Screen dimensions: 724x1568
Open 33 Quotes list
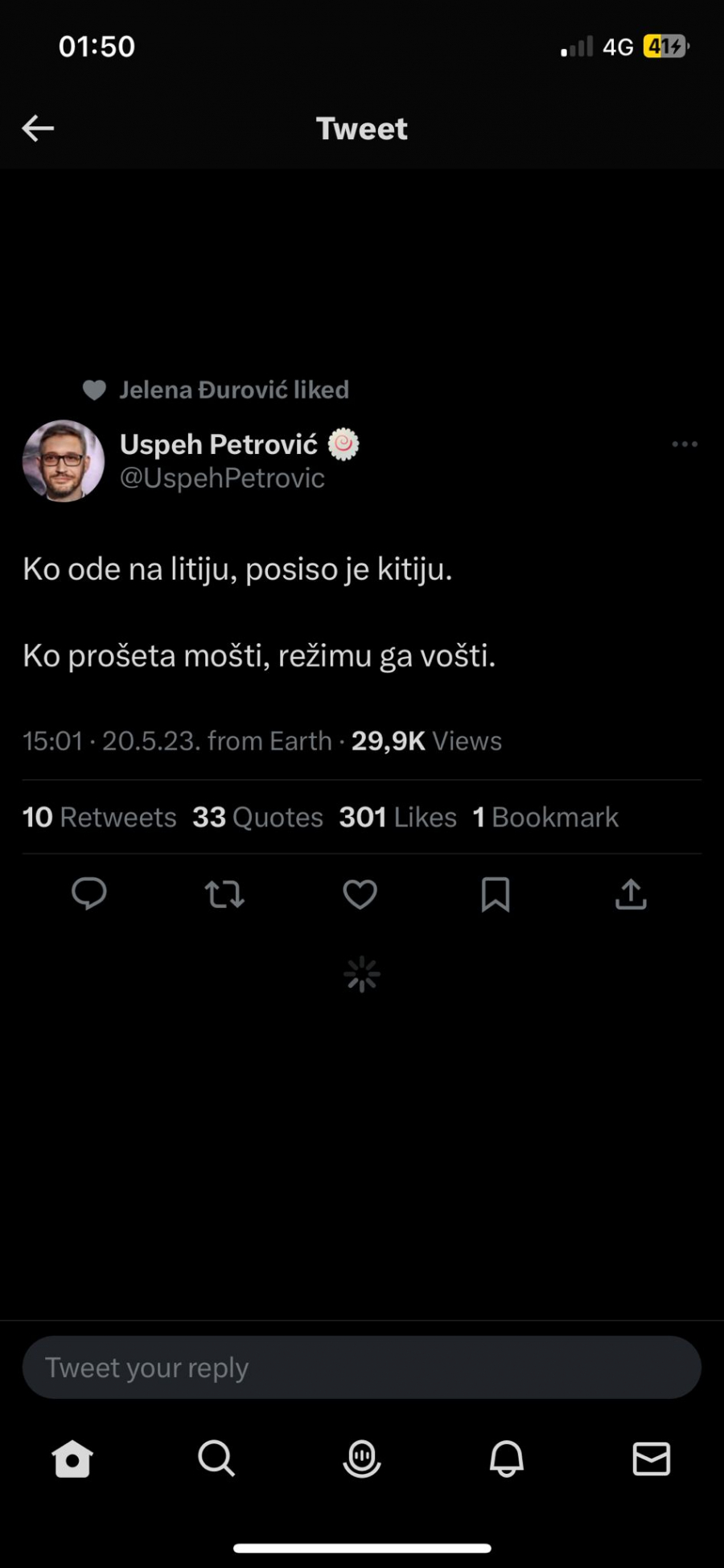257,816
